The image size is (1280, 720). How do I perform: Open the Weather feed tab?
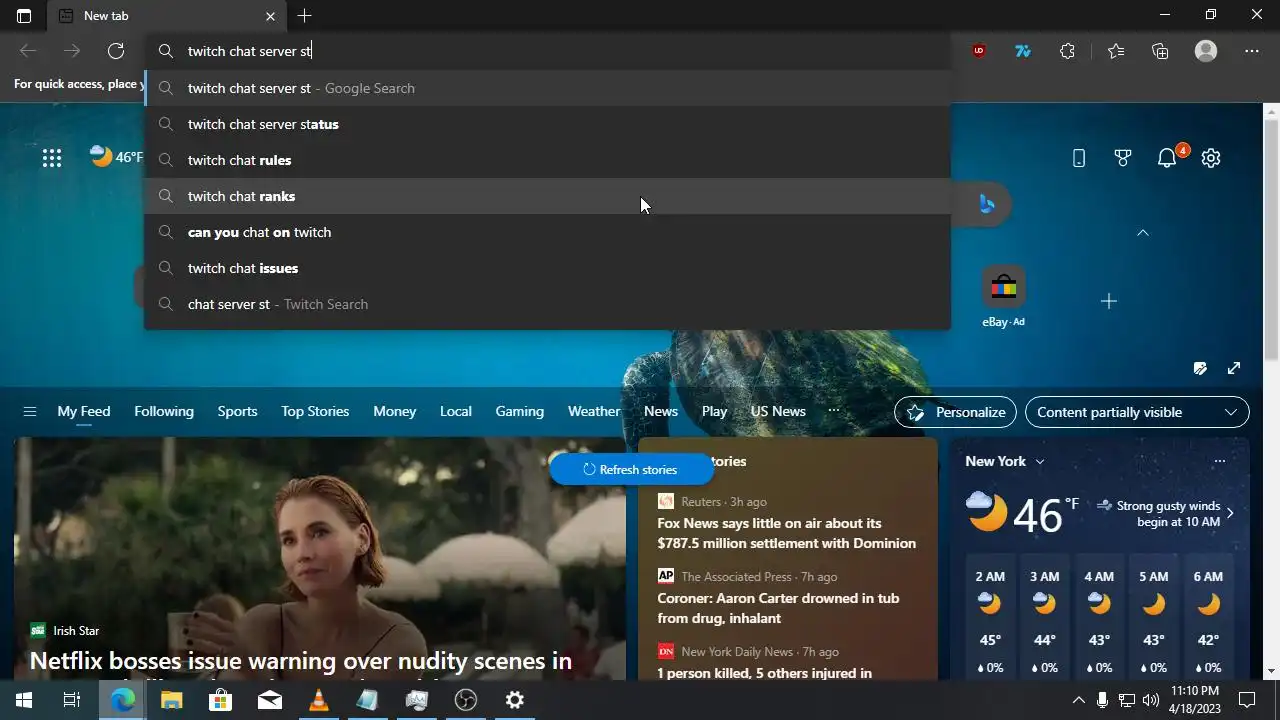[x=594, y=411]
